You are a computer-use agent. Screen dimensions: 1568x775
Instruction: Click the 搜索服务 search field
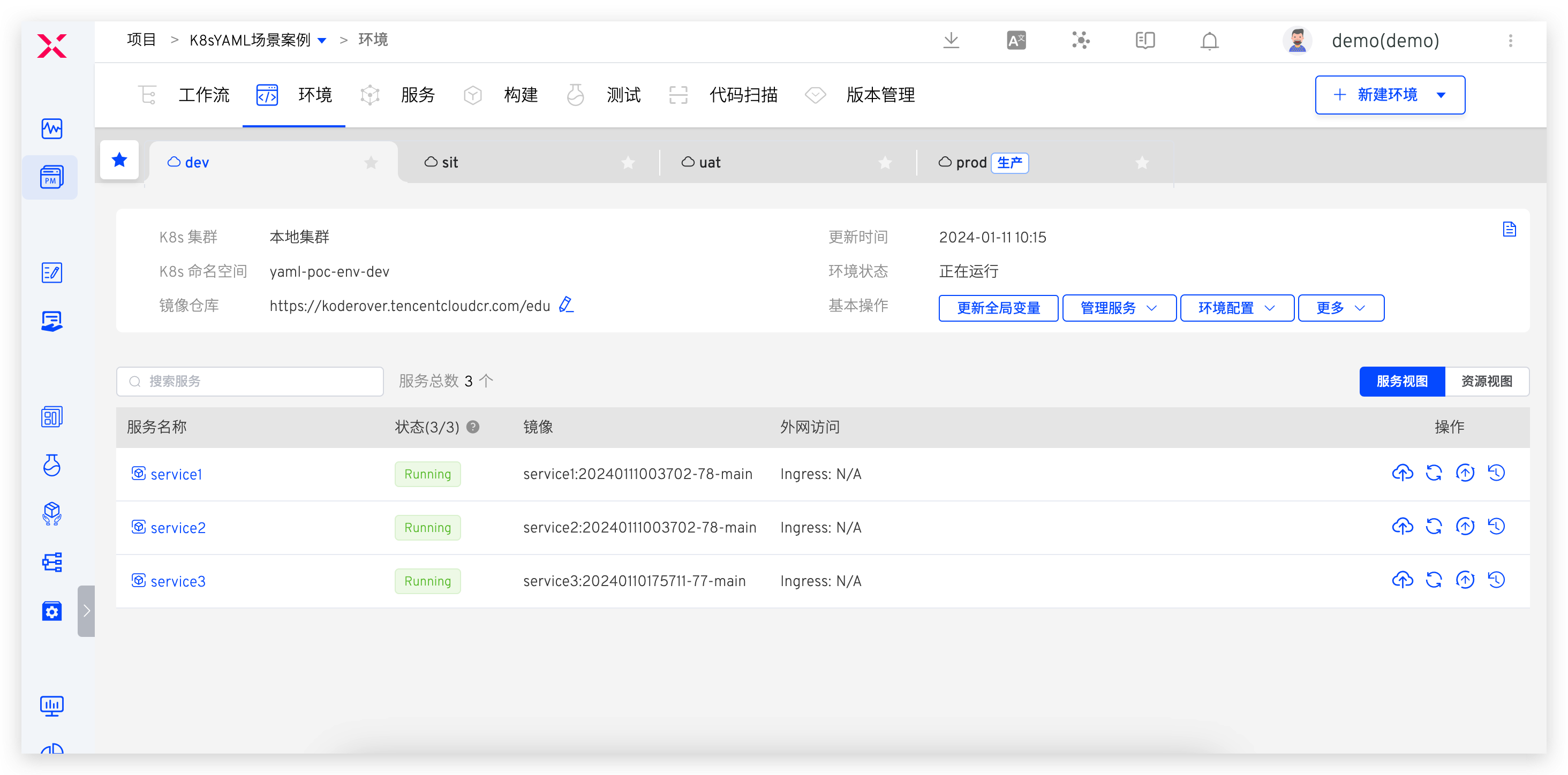(x=250, y=382)
